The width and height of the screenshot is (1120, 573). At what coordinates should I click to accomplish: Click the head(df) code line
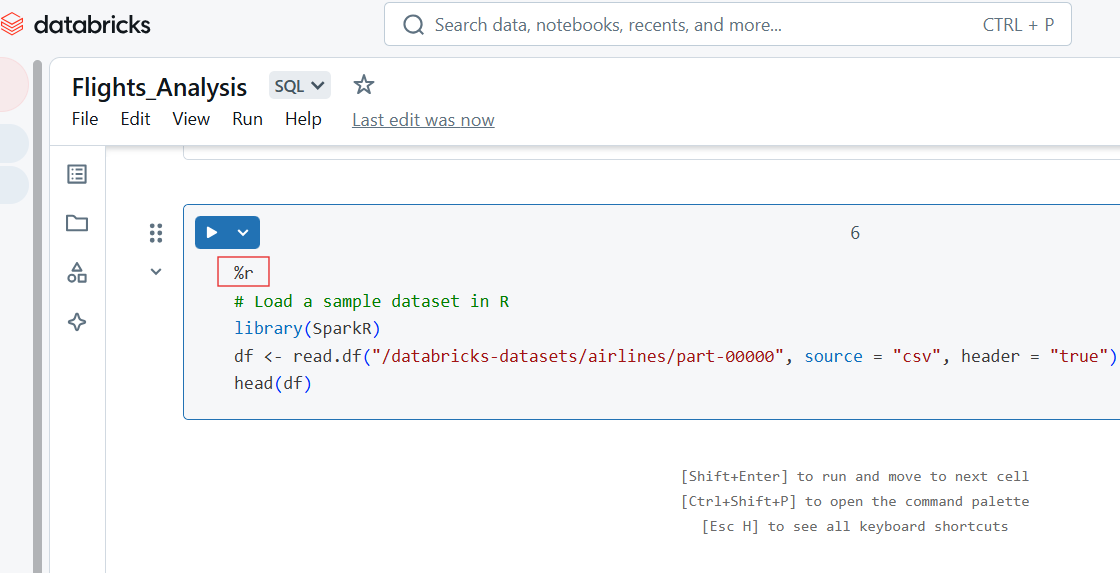pos(273,384)
